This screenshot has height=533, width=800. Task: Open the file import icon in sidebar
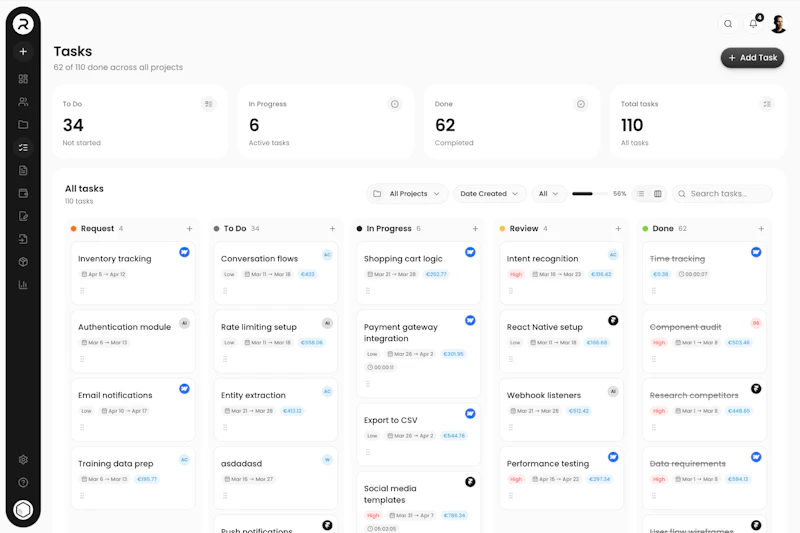coord(23,239)
